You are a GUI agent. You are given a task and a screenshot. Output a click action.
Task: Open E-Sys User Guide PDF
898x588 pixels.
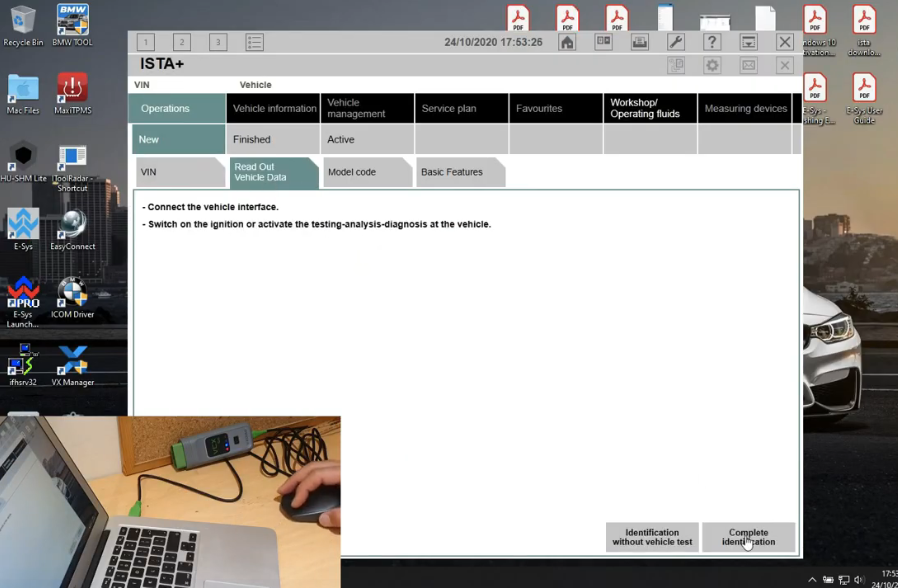(864, 98)
